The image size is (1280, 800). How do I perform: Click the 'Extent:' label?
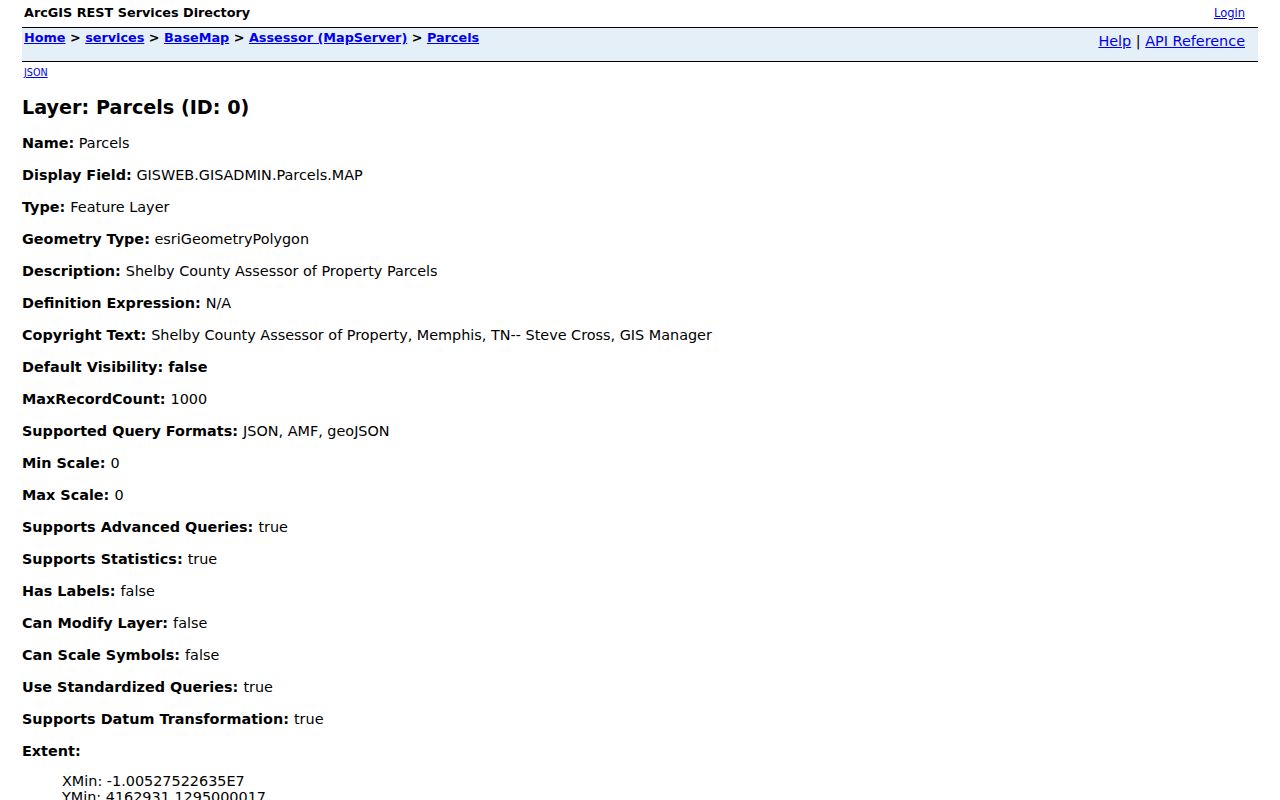click(x=51, y=751)
